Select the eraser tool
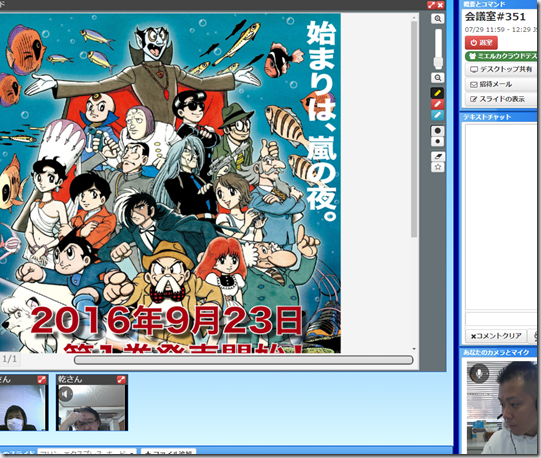 437,156
